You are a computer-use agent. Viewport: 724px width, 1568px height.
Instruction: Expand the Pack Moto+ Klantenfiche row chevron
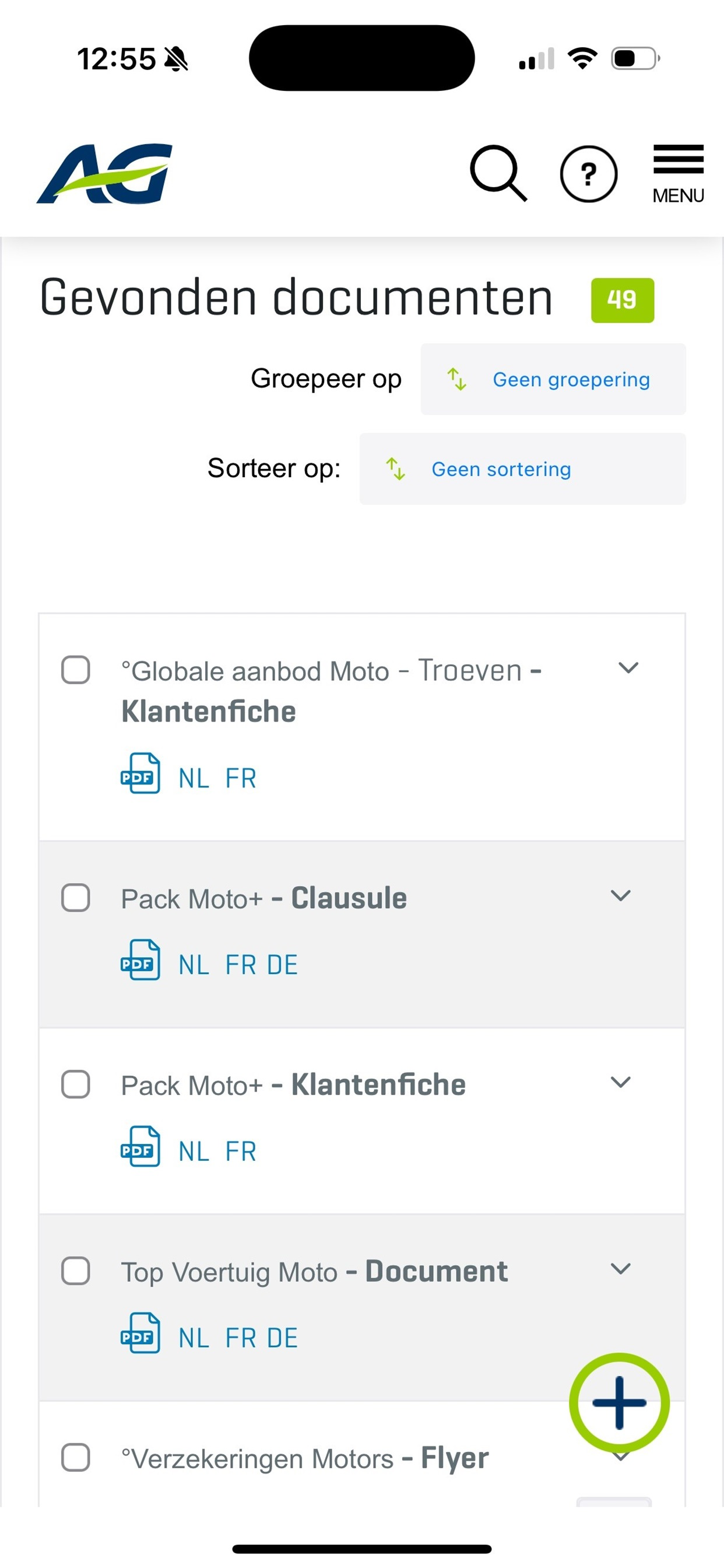(x=621, y=1081)
